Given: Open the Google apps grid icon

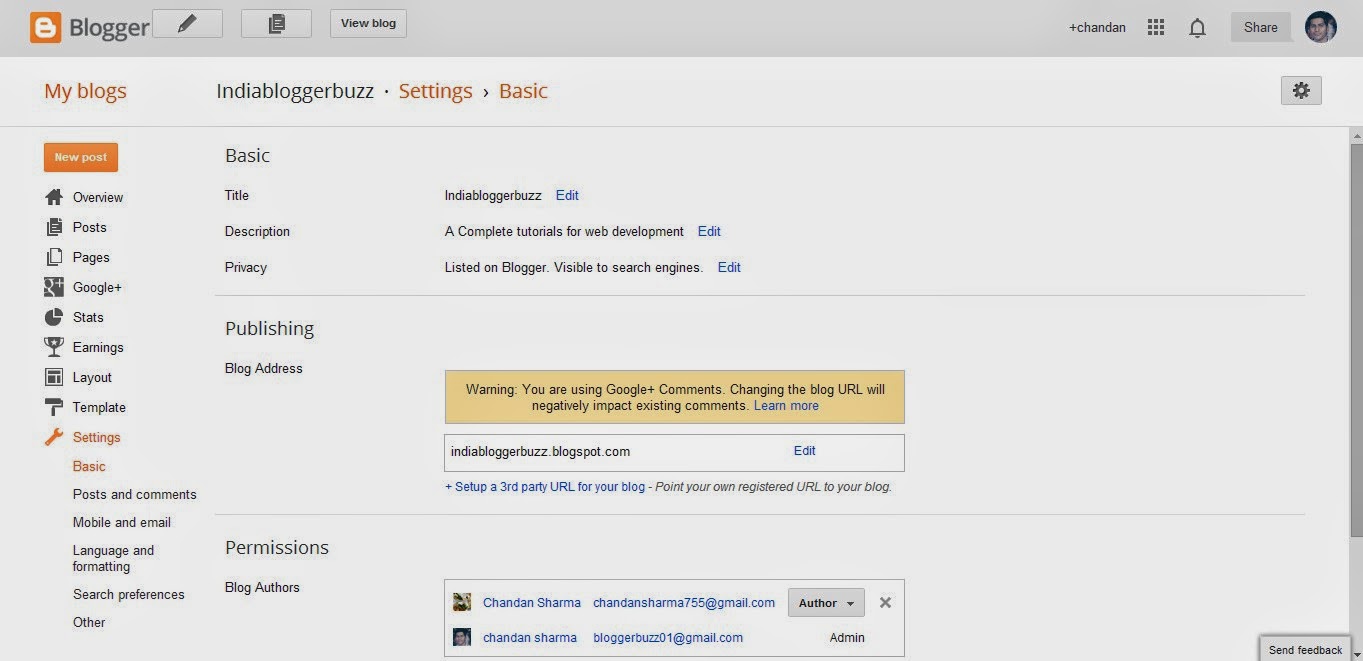Looking at the screenshot, I should (x=1156, y=28).
